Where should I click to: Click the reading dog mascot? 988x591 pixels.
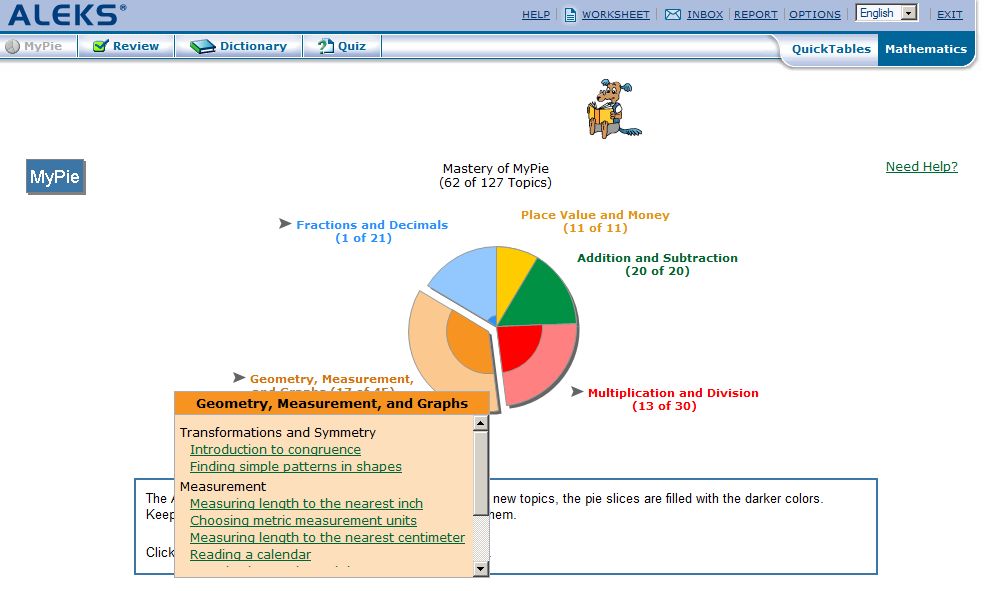click(612, 108)
